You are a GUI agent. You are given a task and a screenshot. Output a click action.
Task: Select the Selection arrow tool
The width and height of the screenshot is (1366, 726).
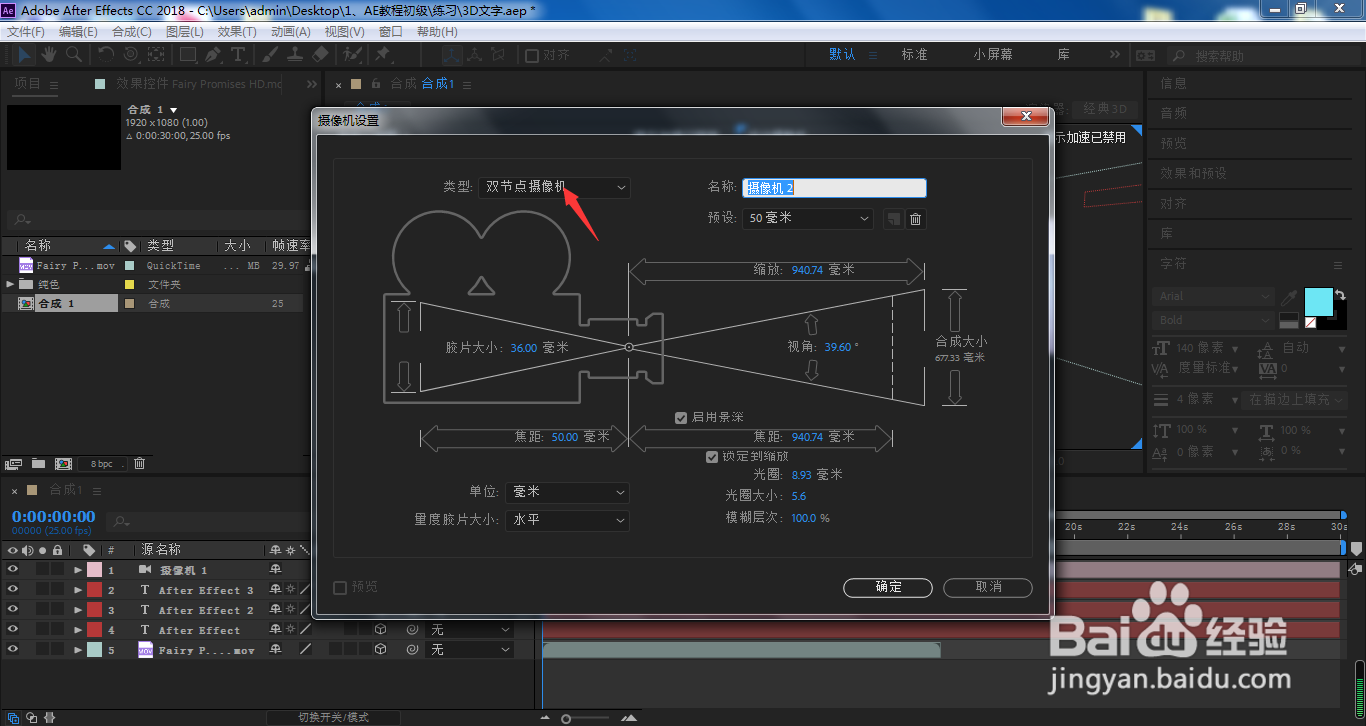click(25, 54)
